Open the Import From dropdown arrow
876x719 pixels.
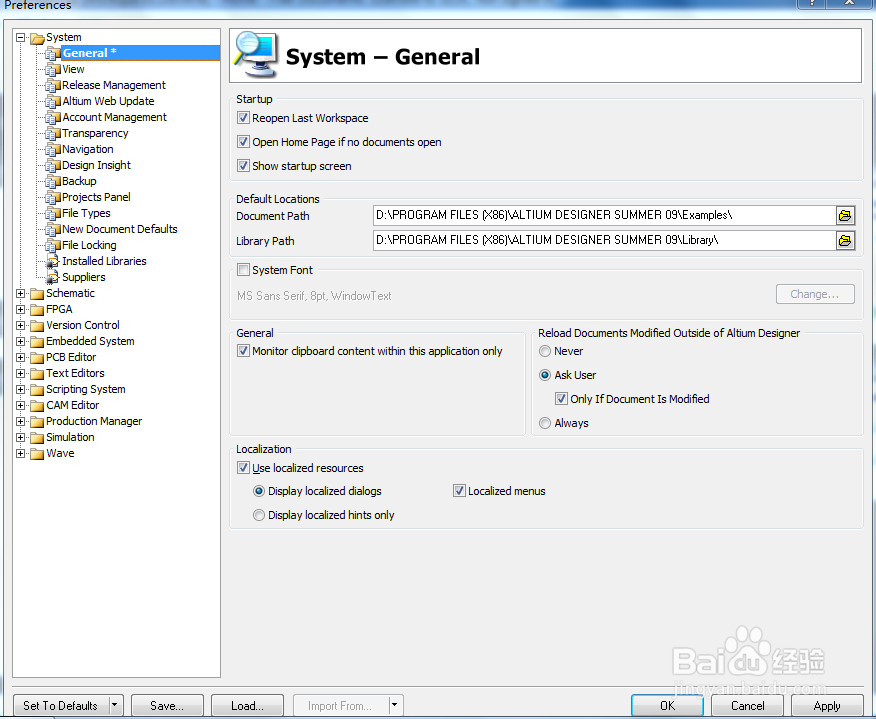pyautogui.click(x=395, y=706)
